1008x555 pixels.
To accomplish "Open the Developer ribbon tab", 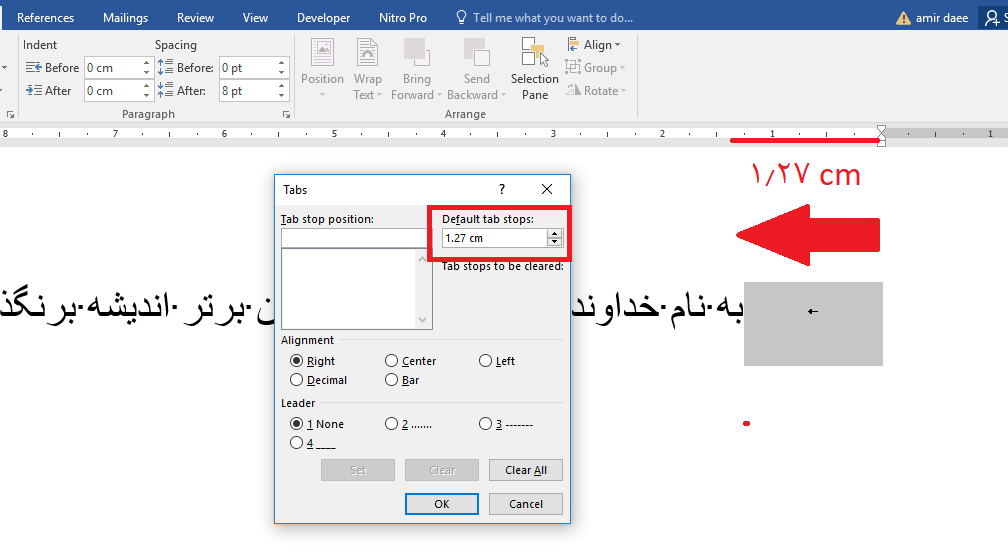I will tap(323, 18).
